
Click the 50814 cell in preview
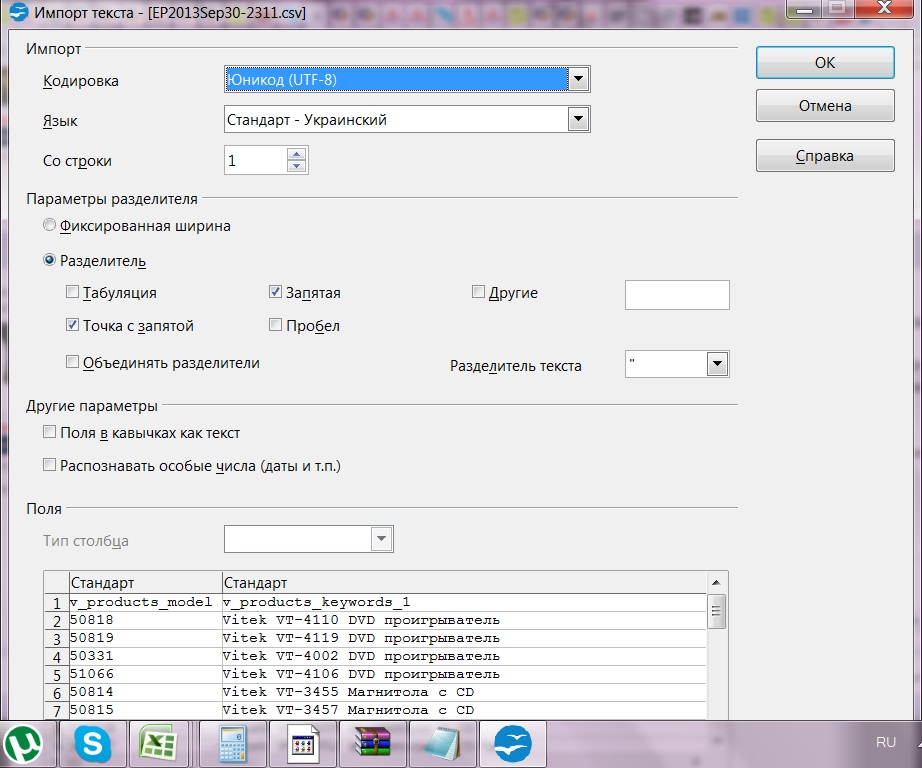tap(145, 692)
